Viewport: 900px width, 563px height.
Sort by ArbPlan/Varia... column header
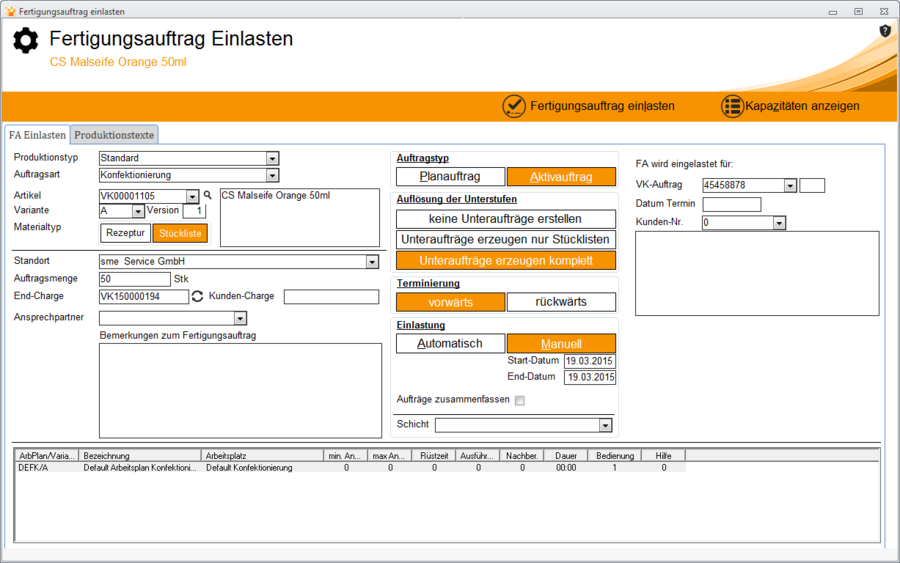(x=47, y=456)
